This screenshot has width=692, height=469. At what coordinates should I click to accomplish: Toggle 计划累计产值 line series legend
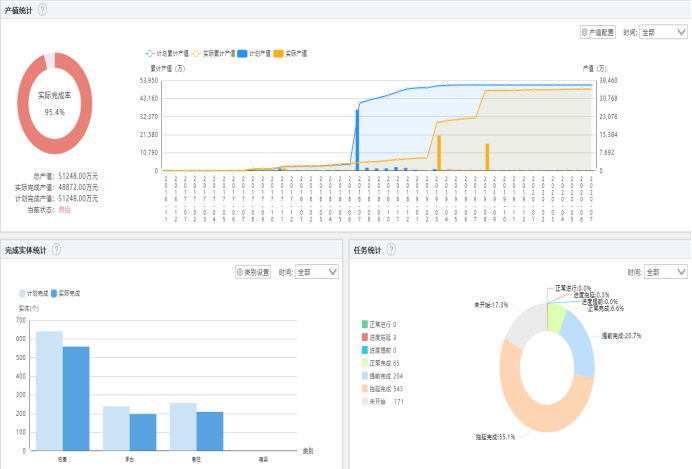[168, 52]
